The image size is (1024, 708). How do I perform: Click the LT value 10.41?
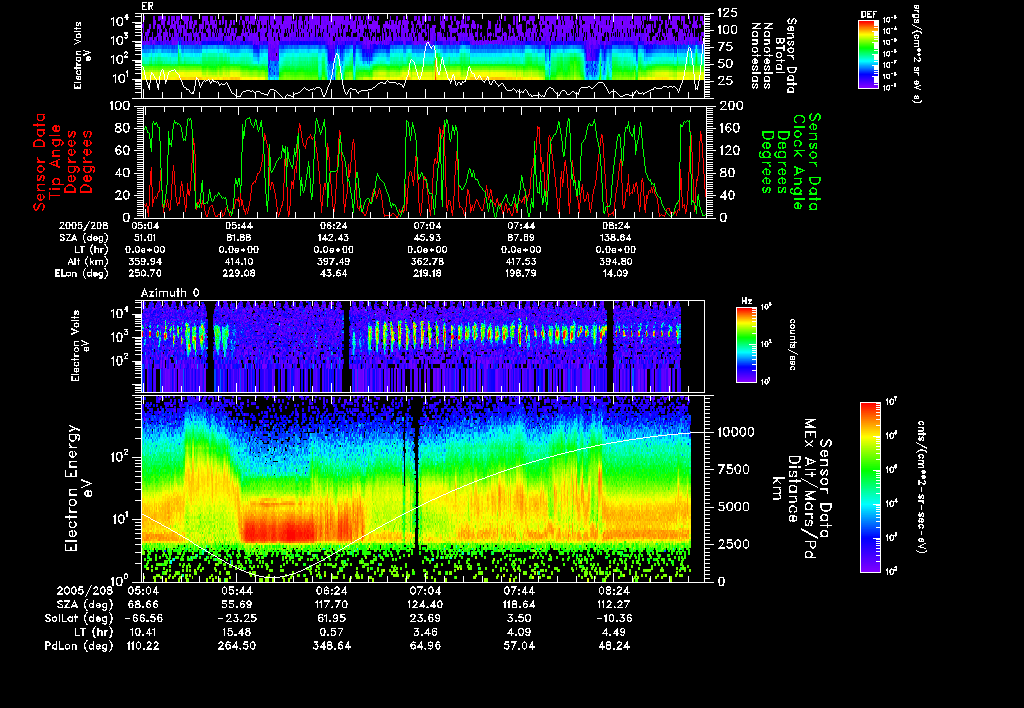(x=144, y=632)
